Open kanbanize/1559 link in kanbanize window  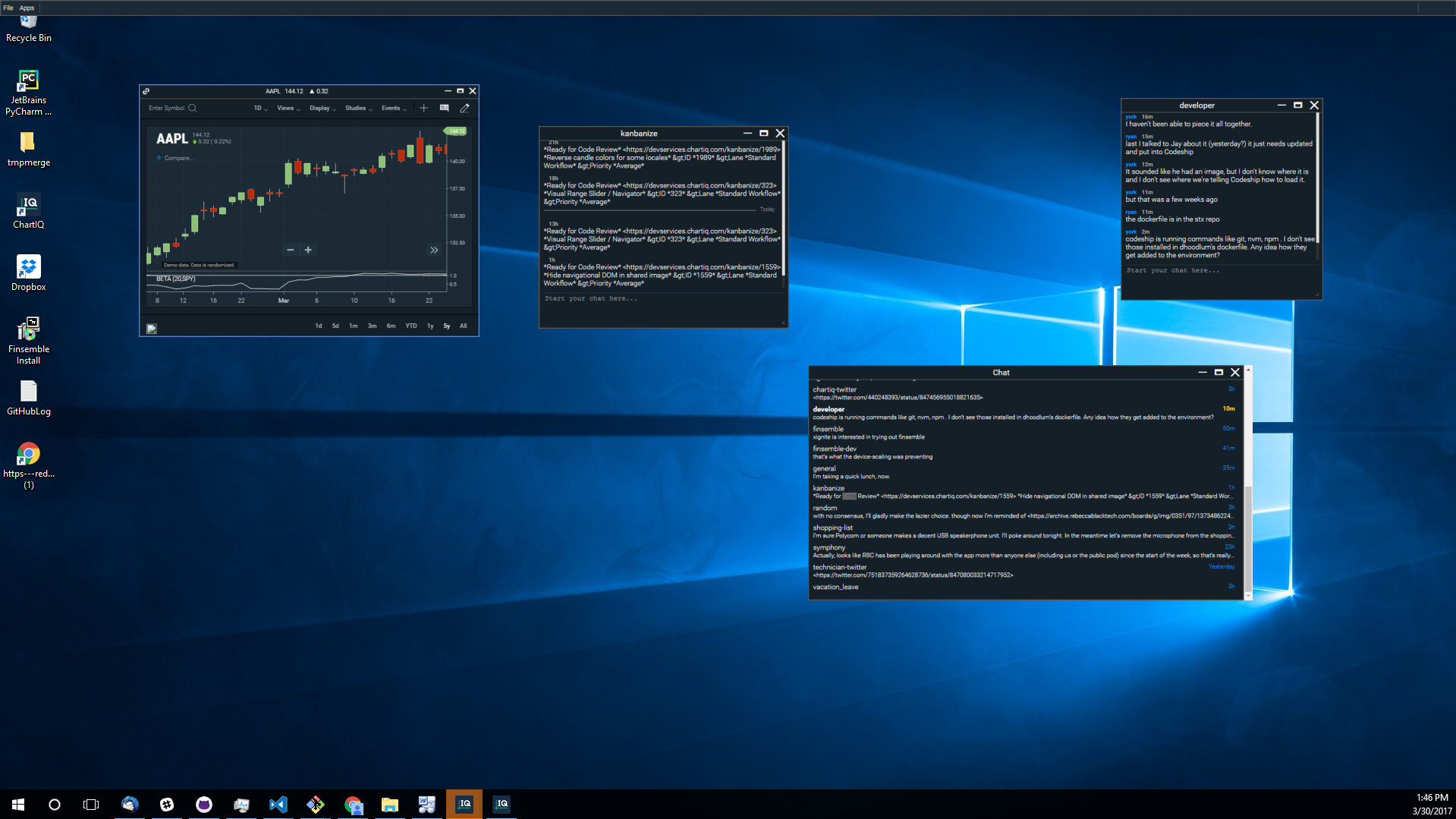point(701,267)
